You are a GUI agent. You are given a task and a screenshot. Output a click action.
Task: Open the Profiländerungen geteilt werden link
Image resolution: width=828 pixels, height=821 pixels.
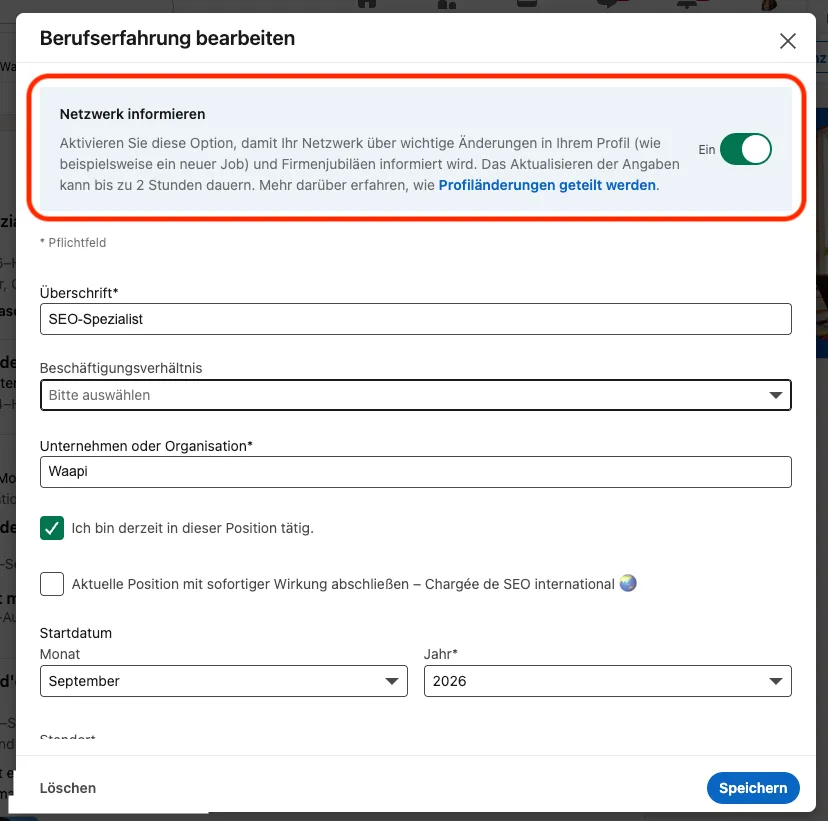[547, 185]
